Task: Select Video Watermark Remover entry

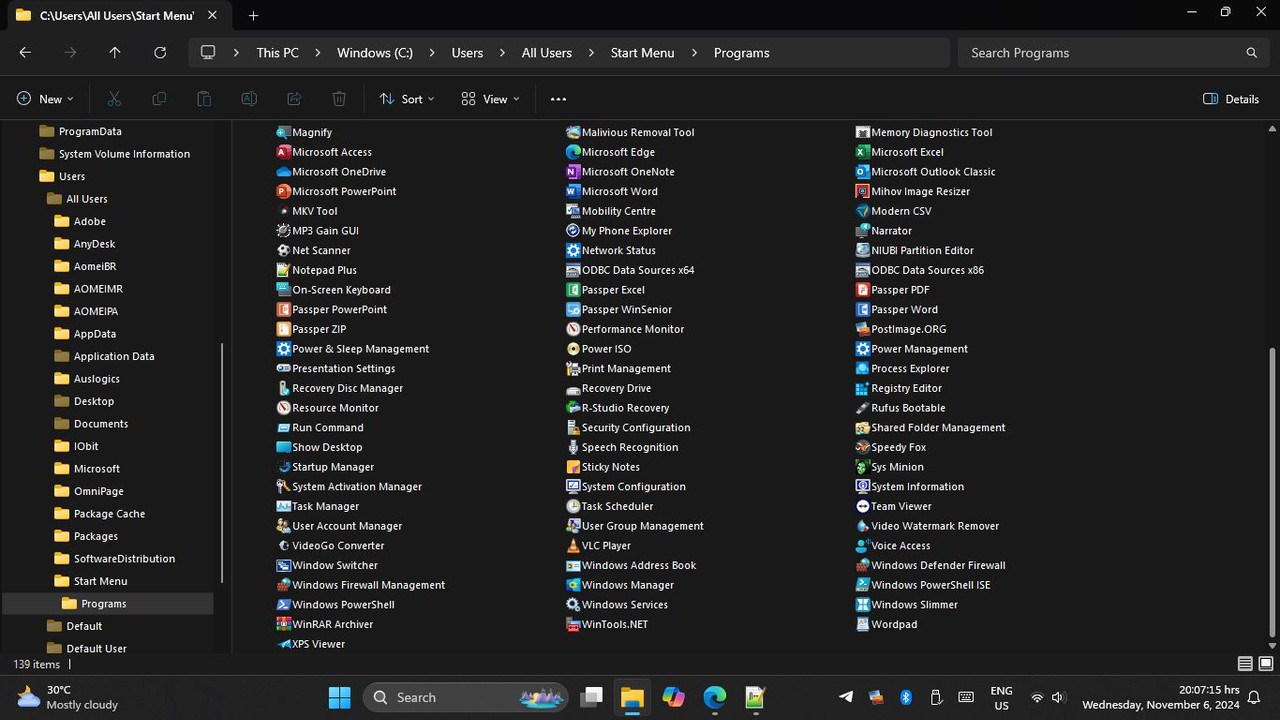Action: [927, 526]
